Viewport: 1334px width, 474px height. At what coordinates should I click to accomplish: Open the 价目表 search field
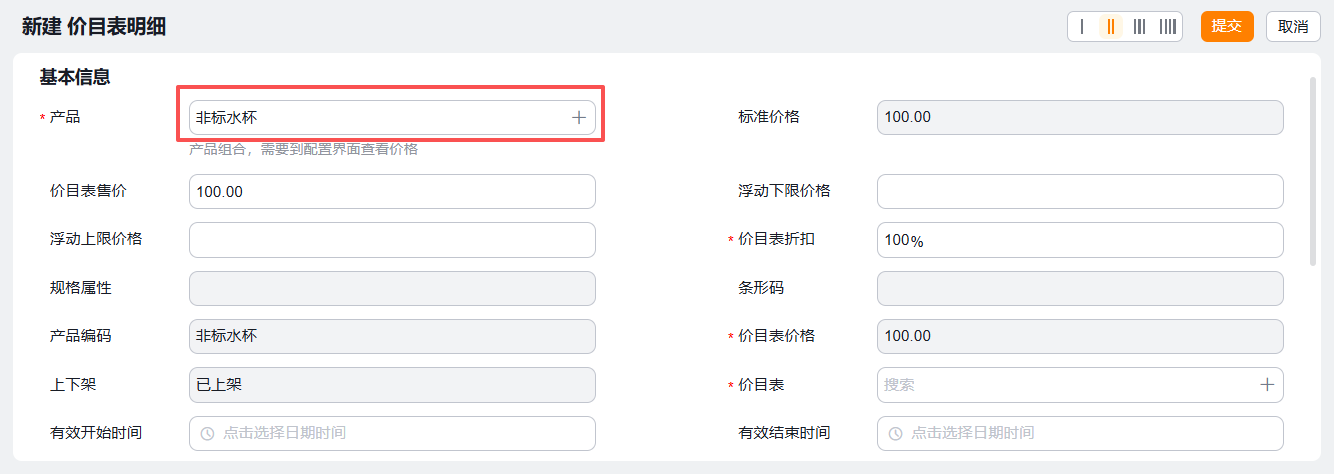pos(1065,385)
